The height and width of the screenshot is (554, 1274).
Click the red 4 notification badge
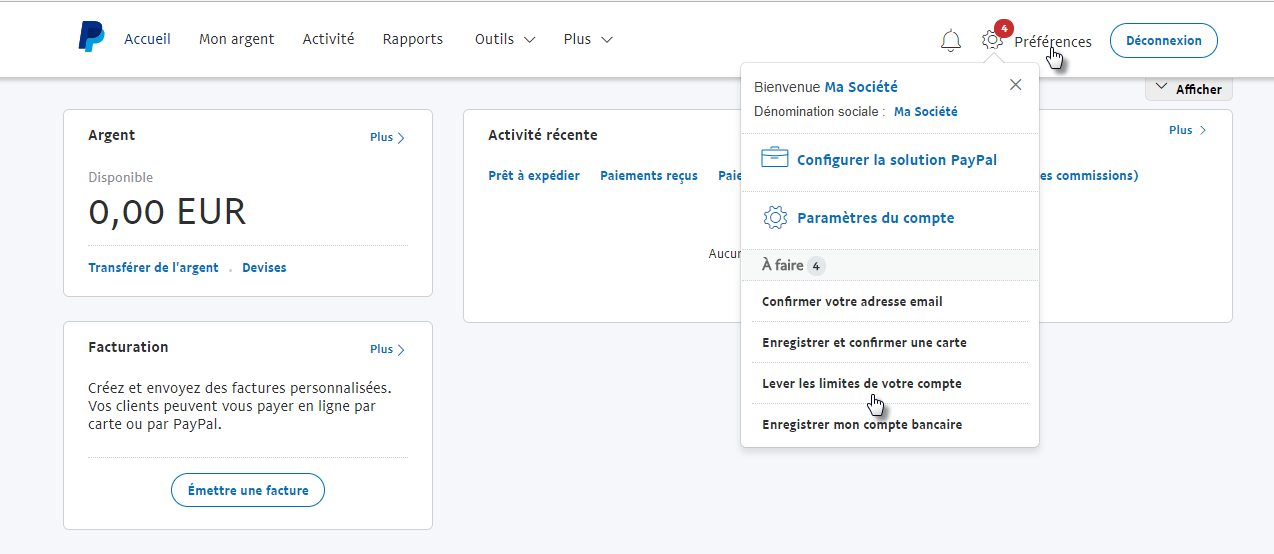click(1004, 27)
